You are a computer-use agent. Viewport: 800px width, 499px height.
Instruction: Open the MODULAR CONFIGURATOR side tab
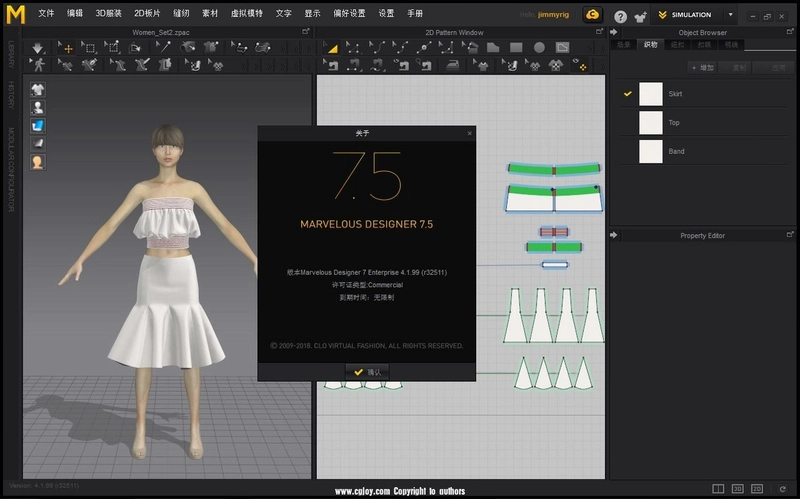(11, 169)
